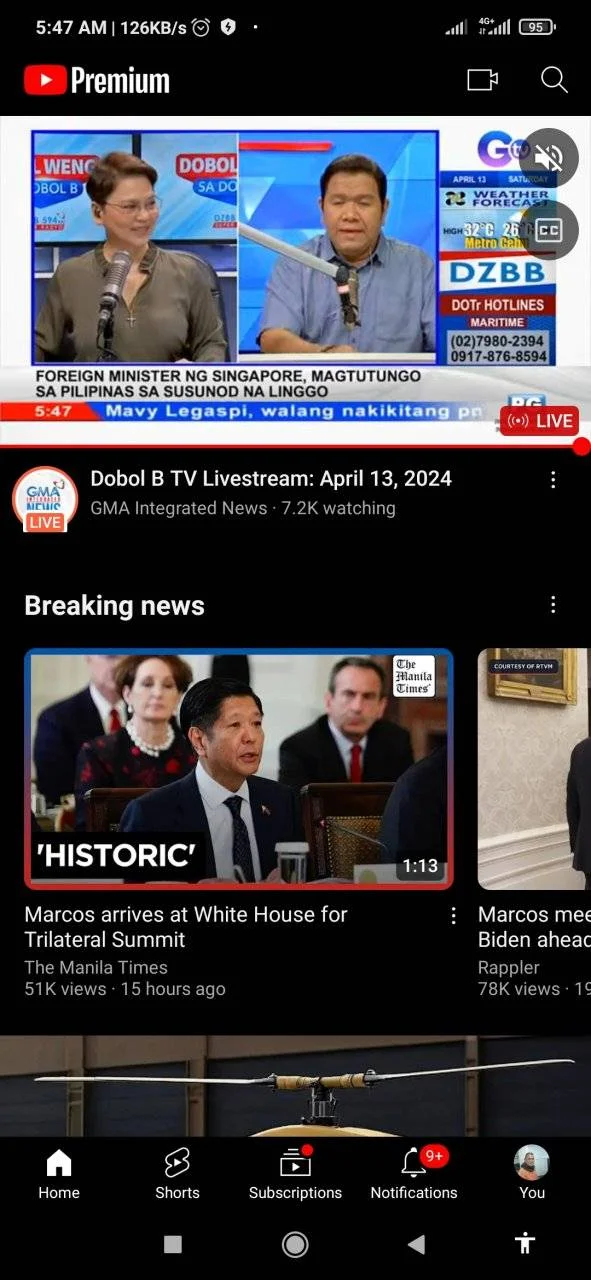Toggle closed captions on the preview

pos(548,230)
